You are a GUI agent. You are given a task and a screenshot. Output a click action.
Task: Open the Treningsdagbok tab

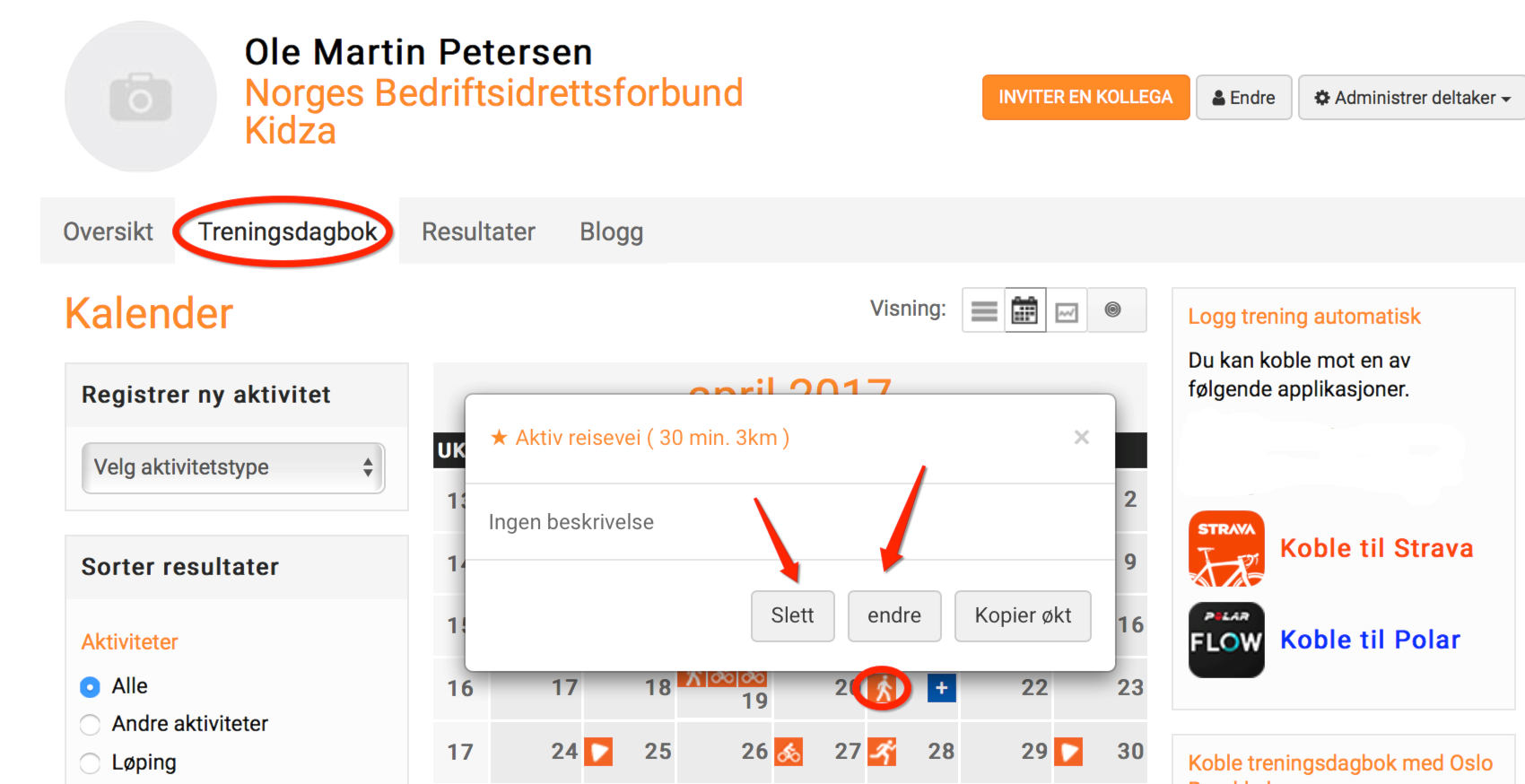point(287,231)
